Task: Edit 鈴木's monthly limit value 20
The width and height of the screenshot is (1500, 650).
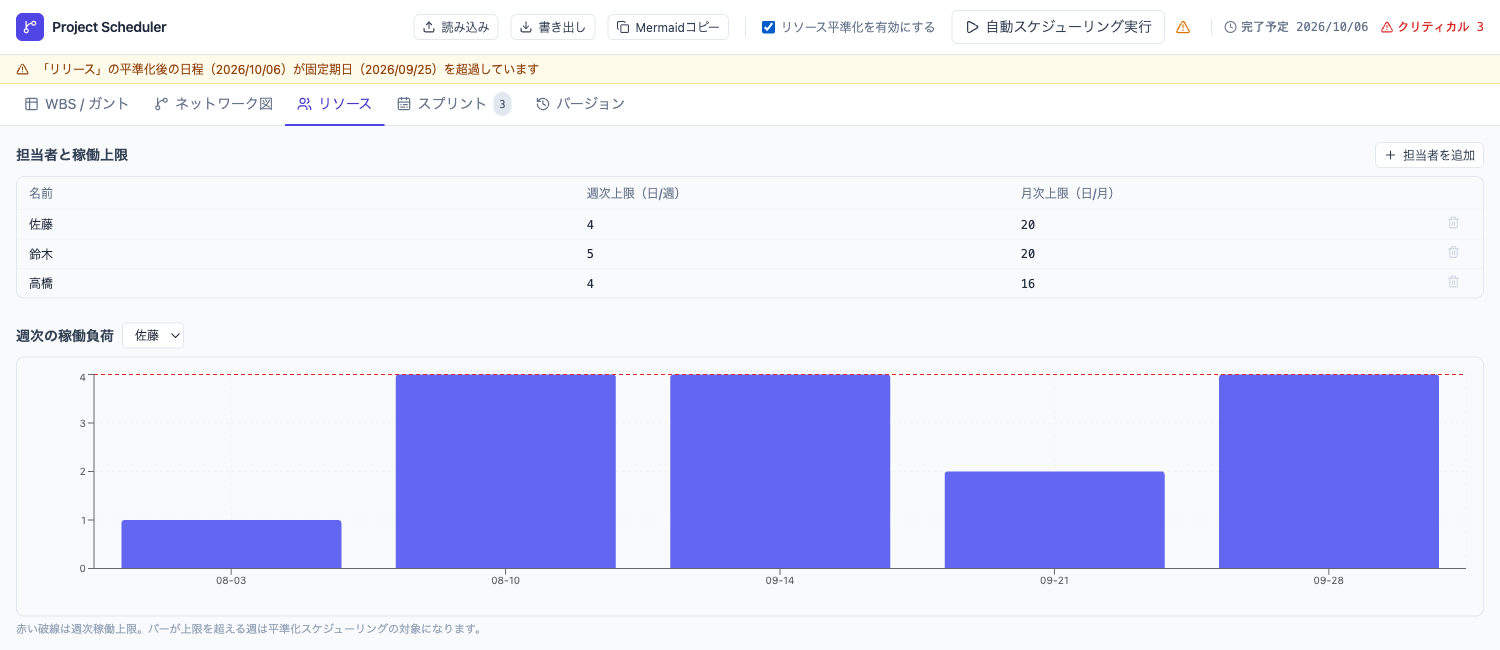Action: [1028, 254]
